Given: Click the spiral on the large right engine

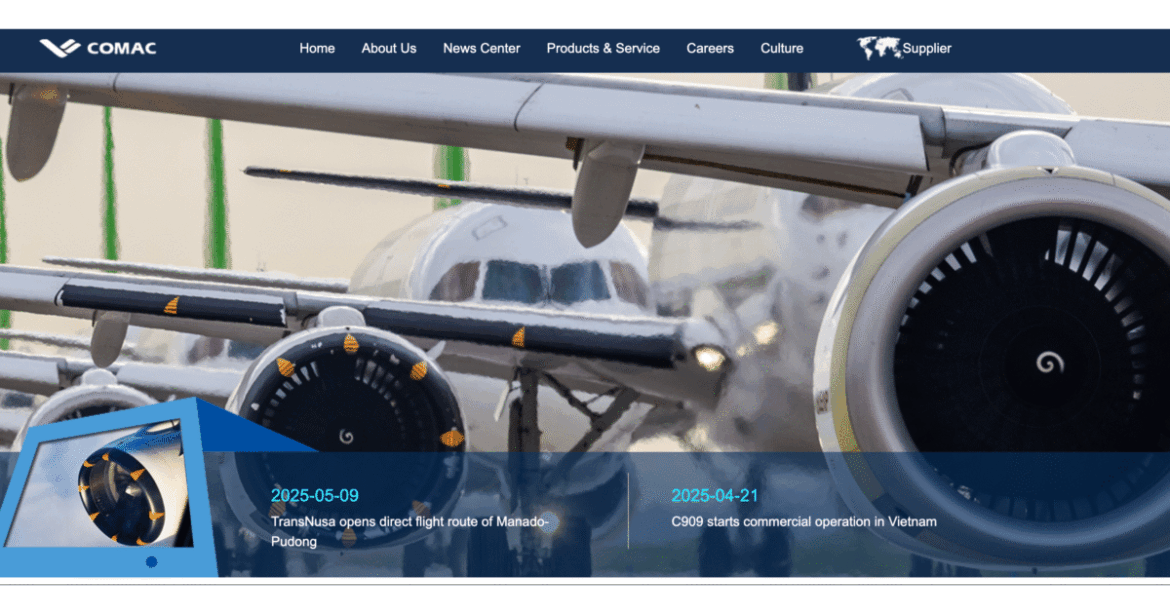Looking at the screenshot, I should tap(1049, 362).
